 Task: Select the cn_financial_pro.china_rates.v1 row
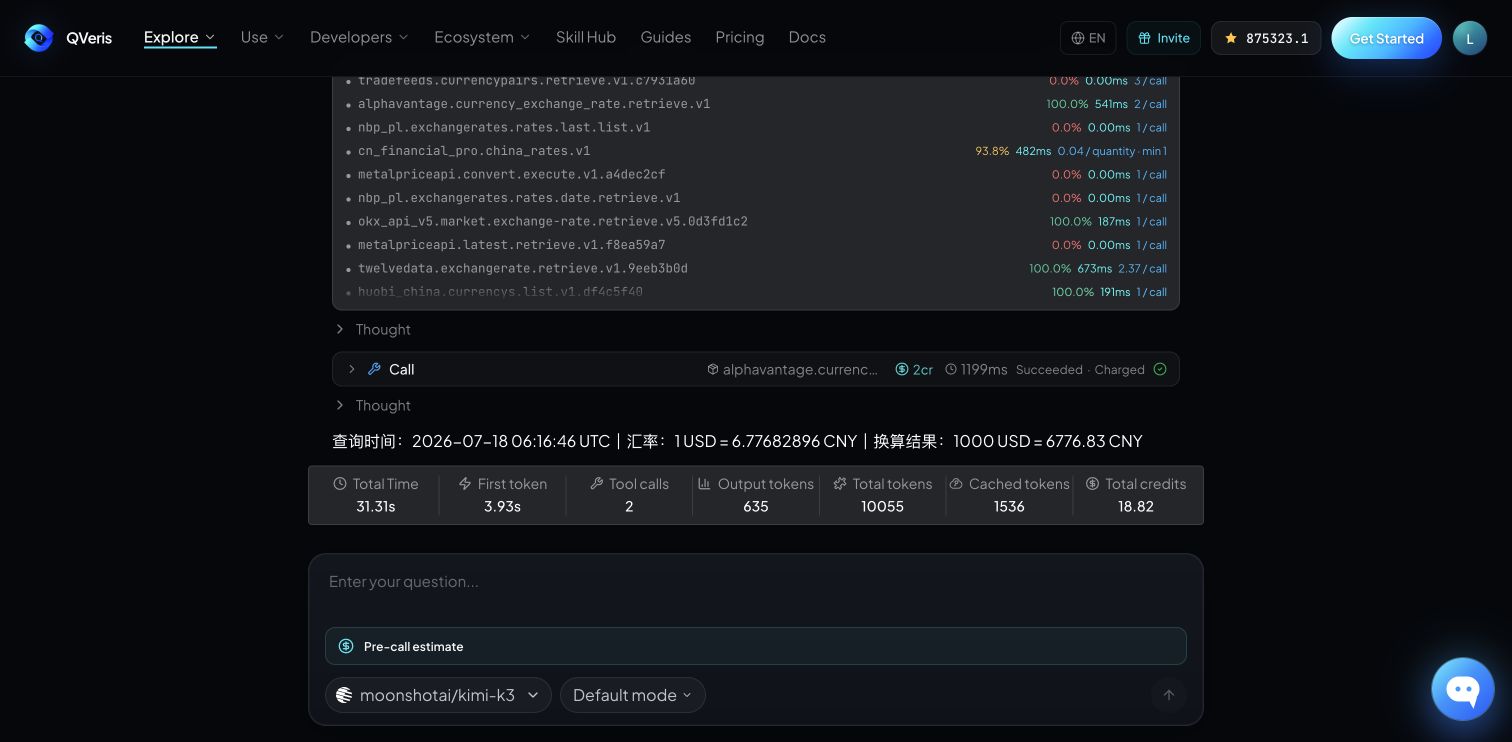coord(756,151)
